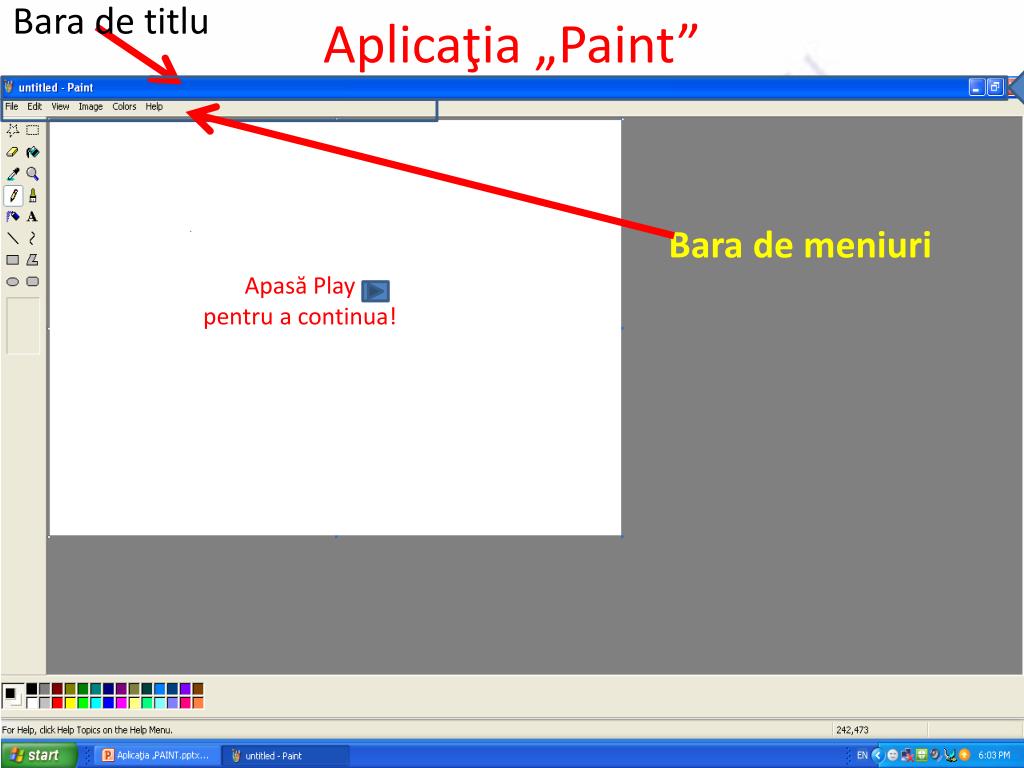Click the smiley face tray icon
This screenshot has width=1024, height=768.
tap(892, 756)
